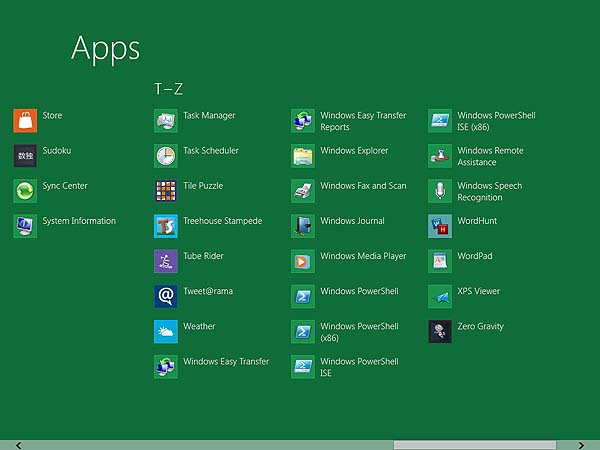Launch Tile Puzzle game icon
This screenshot has width=600, height=450.
(166, 191)
